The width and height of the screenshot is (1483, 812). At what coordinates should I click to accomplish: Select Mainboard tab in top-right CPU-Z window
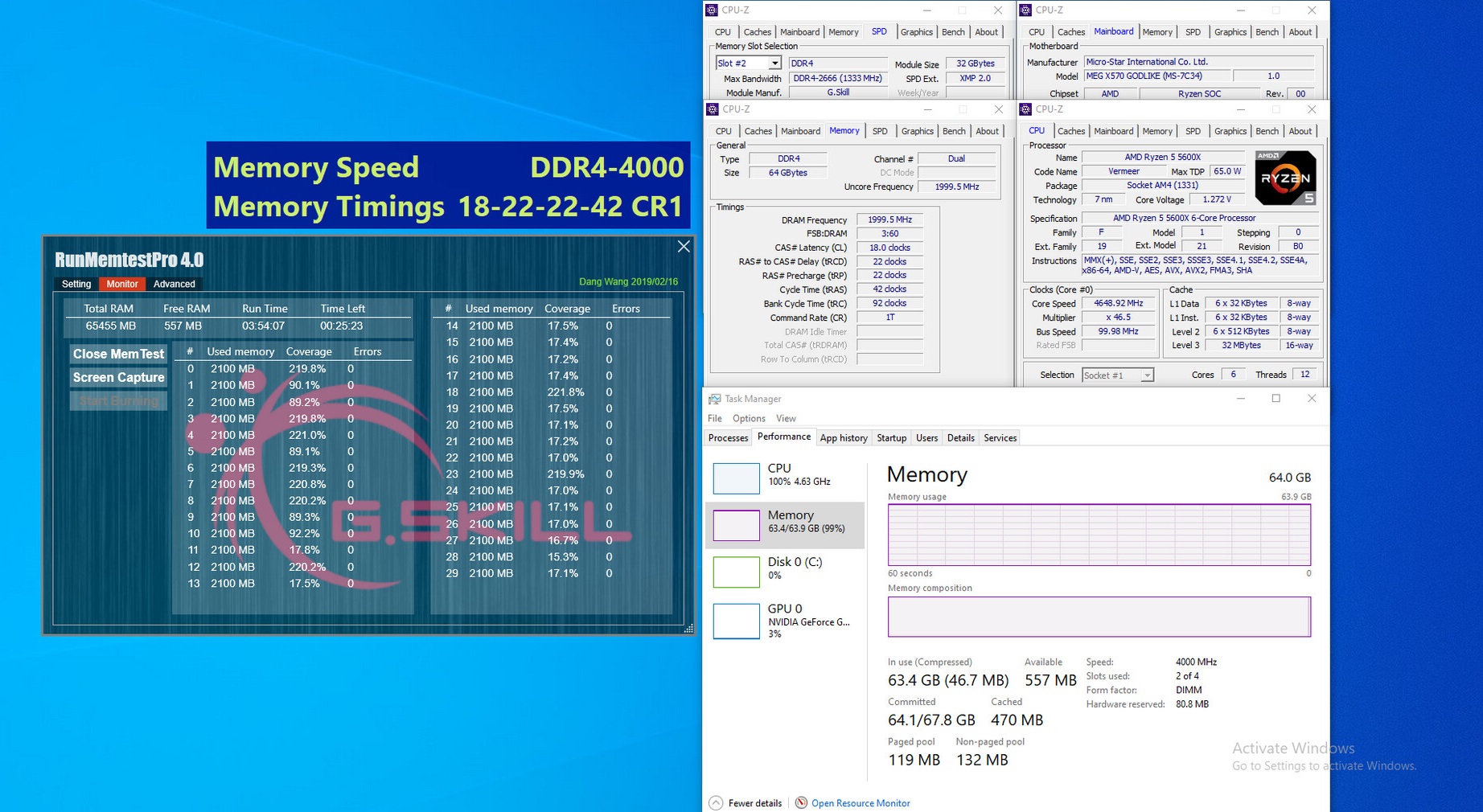[x=1113, y=32]
